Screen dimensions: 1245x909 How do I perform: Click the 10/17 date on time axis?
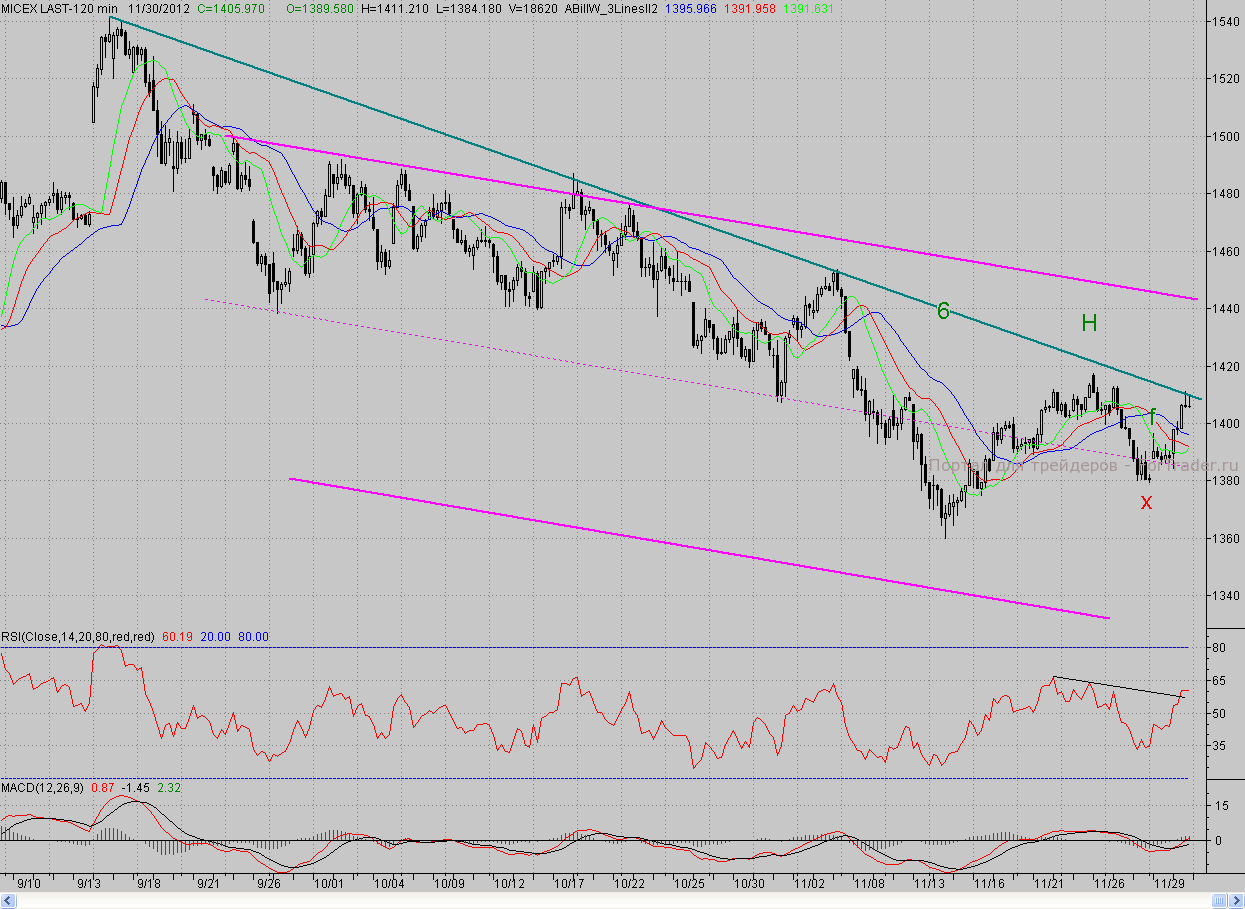pyautogui.click(x=570, y=884)
